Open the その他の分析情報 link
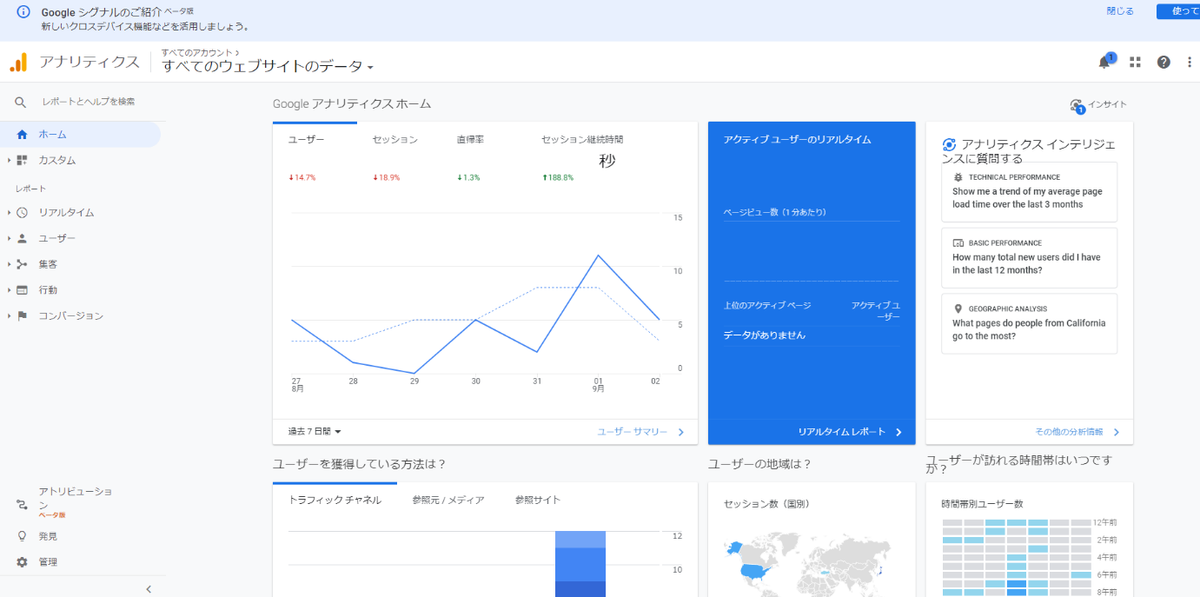The image size is (1200, 597). point(1077,432)
